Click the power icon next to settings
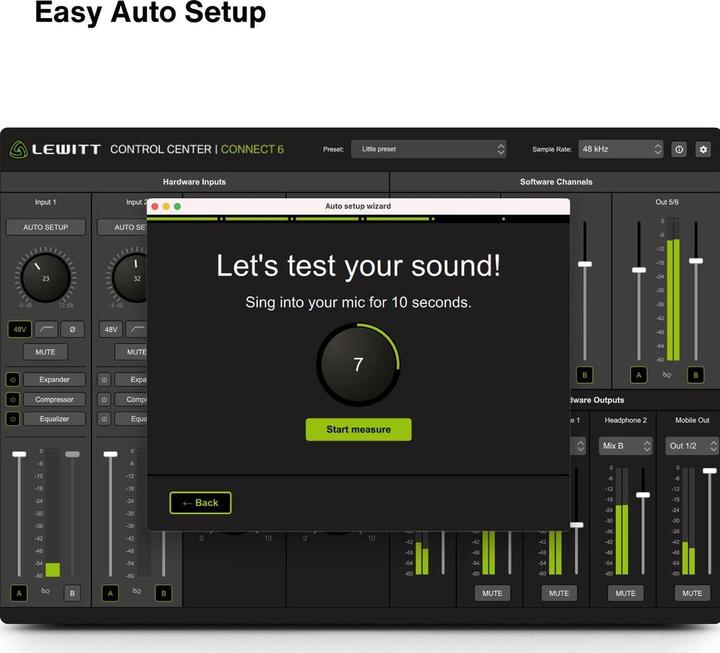720x653 pixels. coord(679,149)
